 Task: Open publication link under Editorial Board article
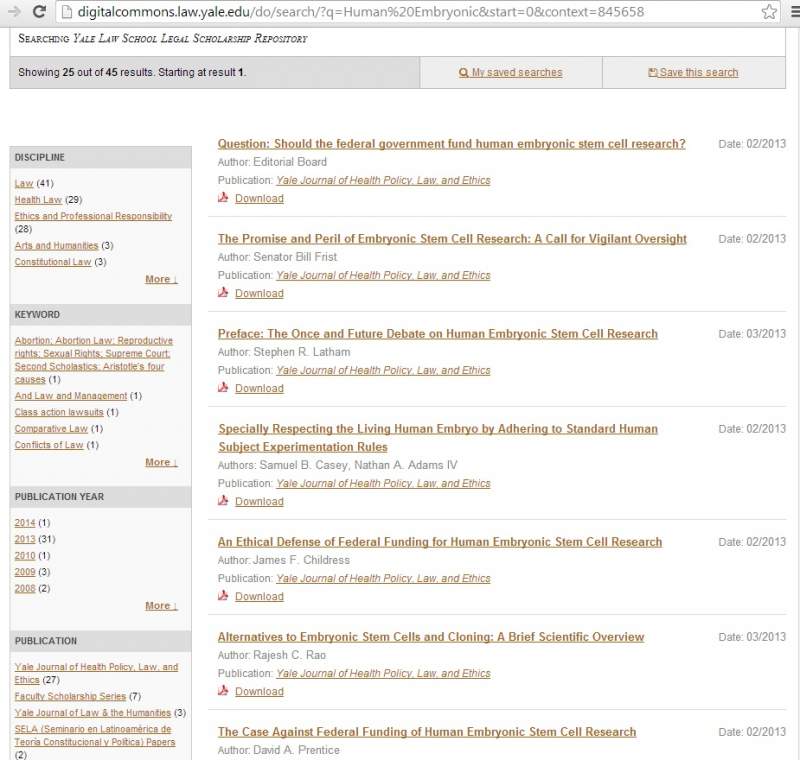[383, 180]
